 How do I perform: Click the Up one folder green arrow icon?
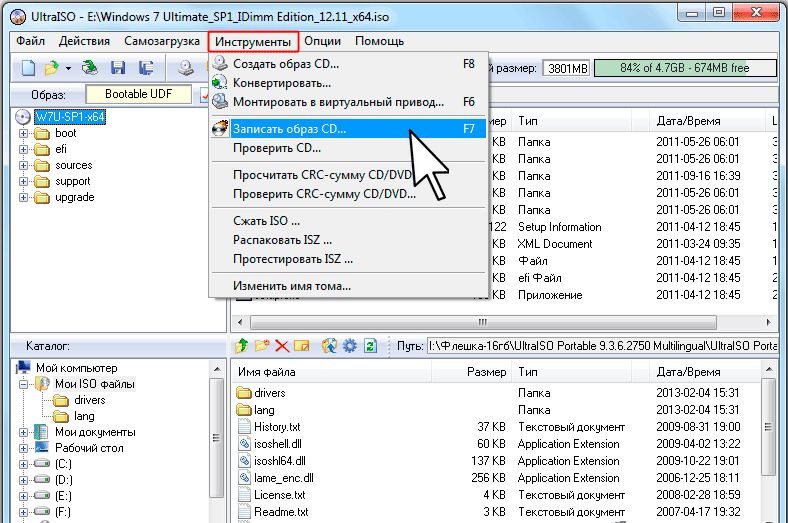pos(242,346)
